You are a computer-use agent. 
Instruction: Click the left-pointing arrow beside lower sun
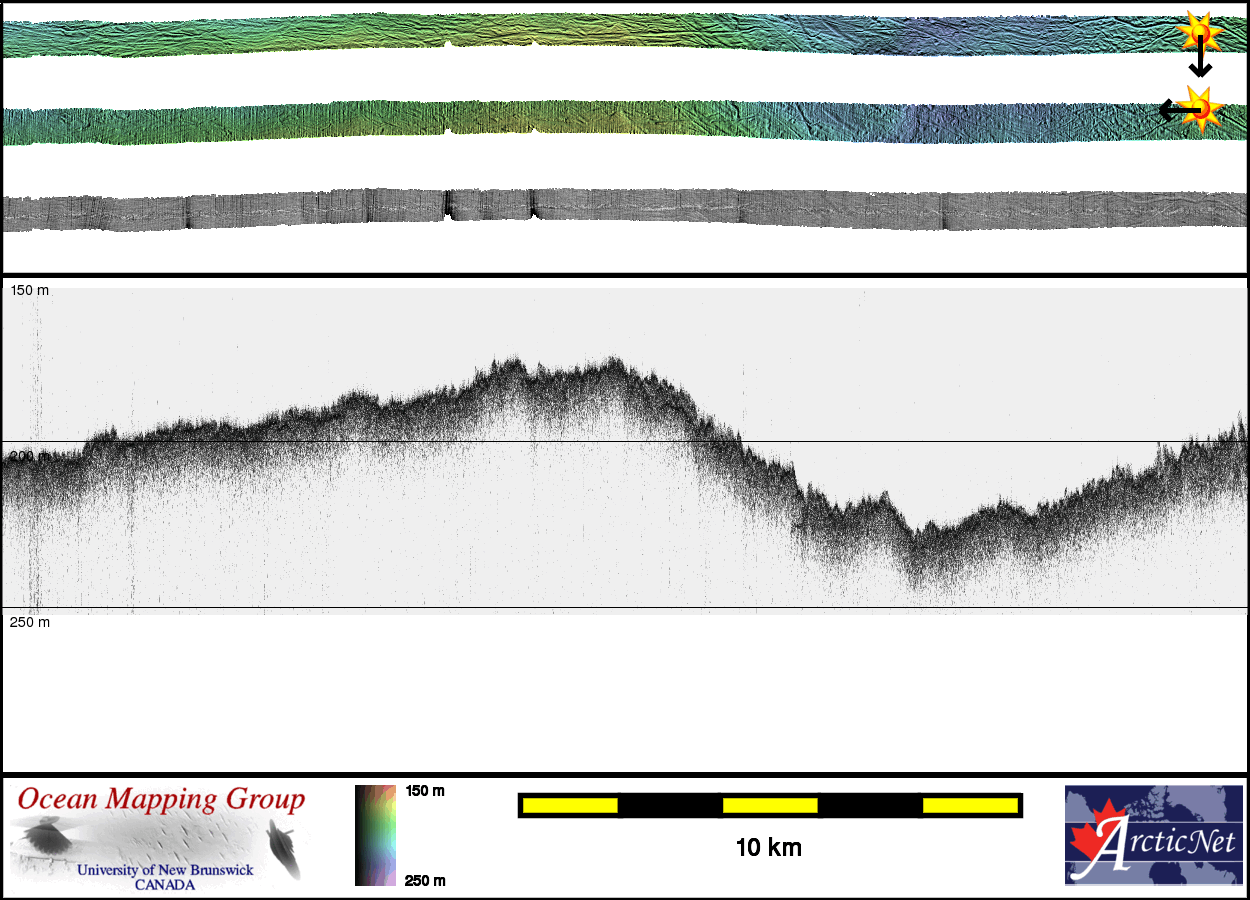(1170, 110)
